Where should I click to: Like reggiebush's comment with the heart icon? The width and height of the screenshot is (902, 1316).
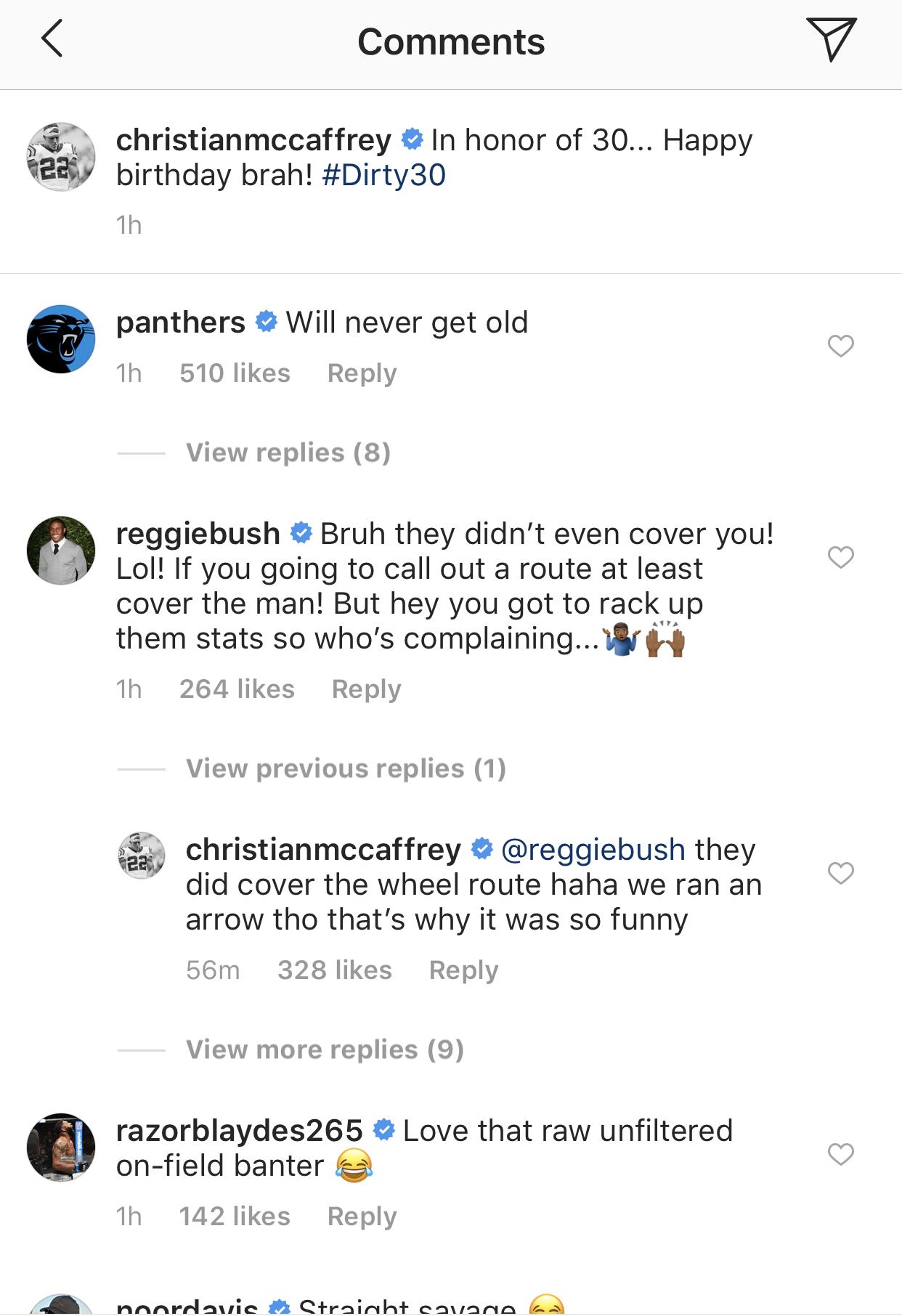[x=840, y=557]
